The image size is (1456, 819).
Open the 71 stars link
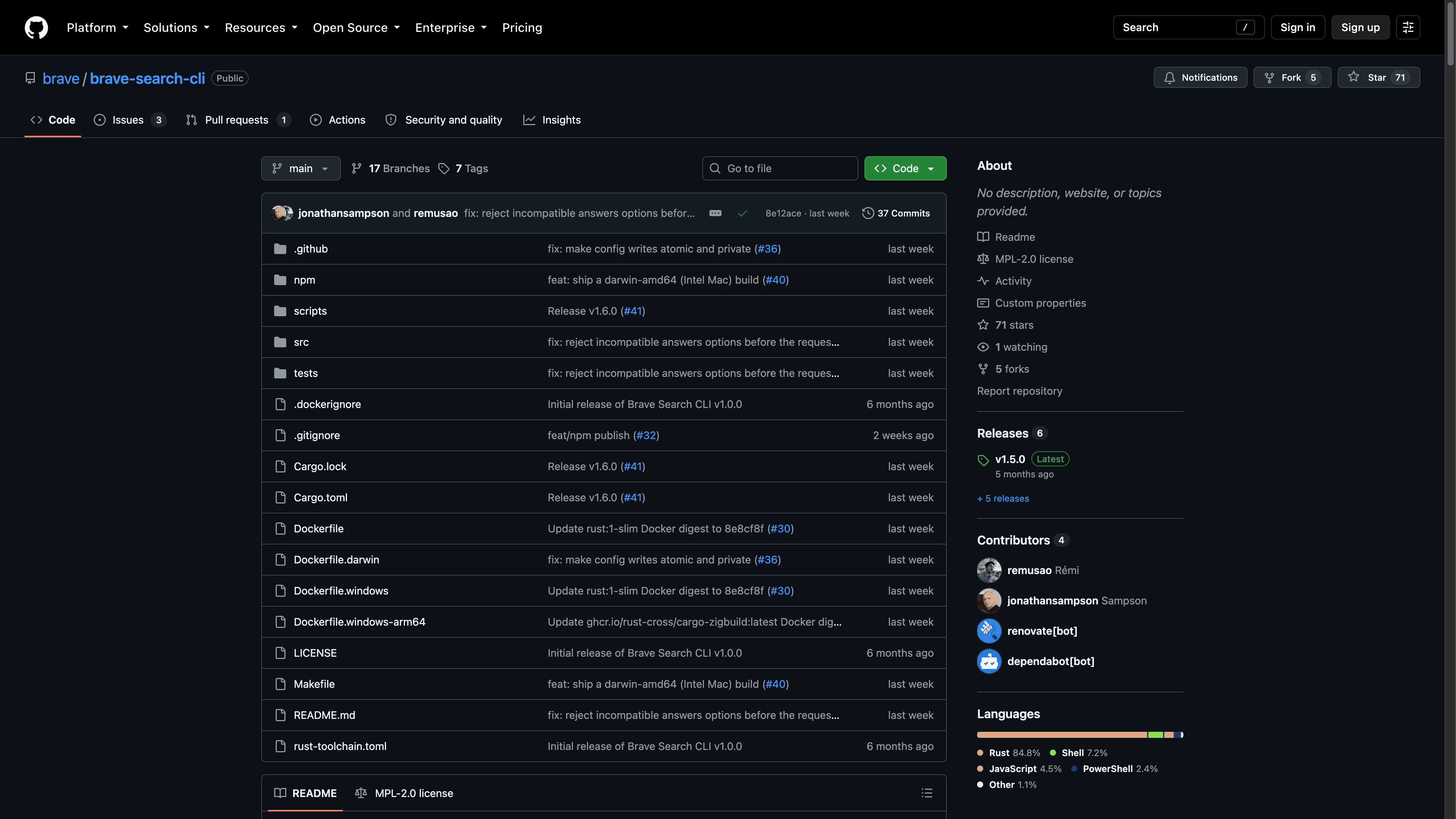click(x=1014, y=325)
